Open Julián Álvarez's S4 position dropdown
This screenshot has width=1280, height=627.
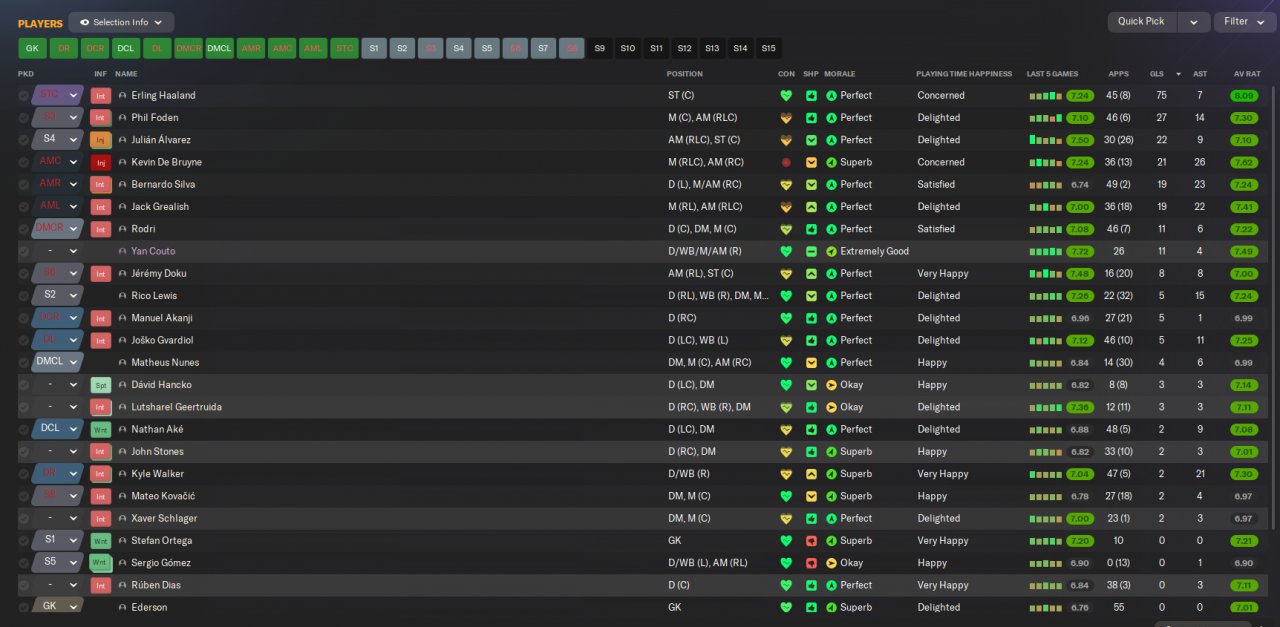click(x=58, y=139)
